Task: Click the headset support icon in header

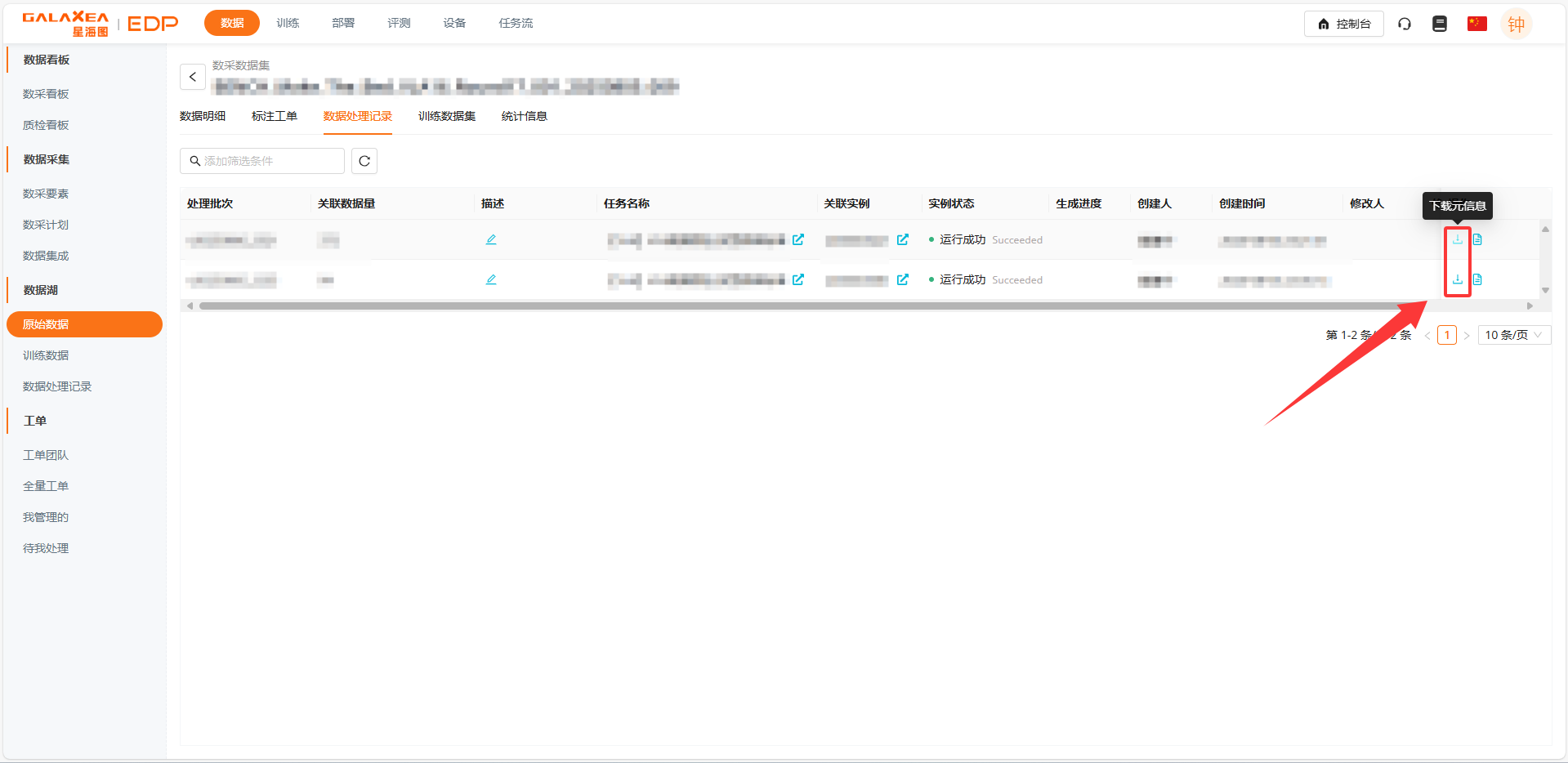Action: click(x=1405, y=24)
